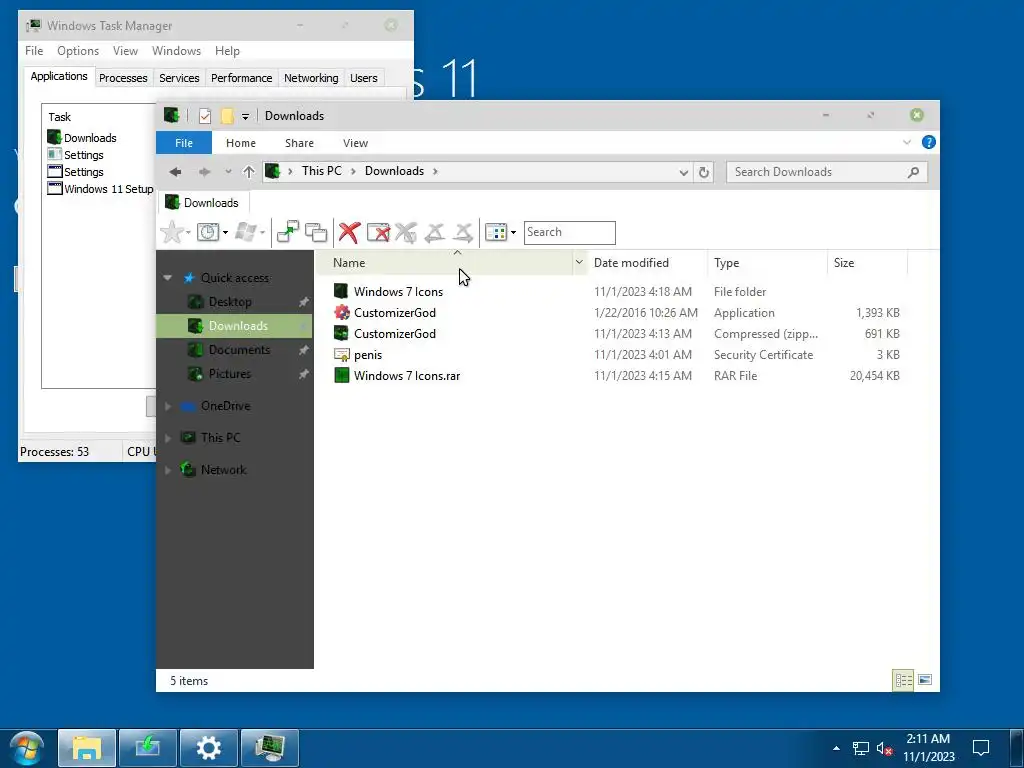Click the green arrow new-window toolbar icon

pyautogui.click(x=287, y=232)
